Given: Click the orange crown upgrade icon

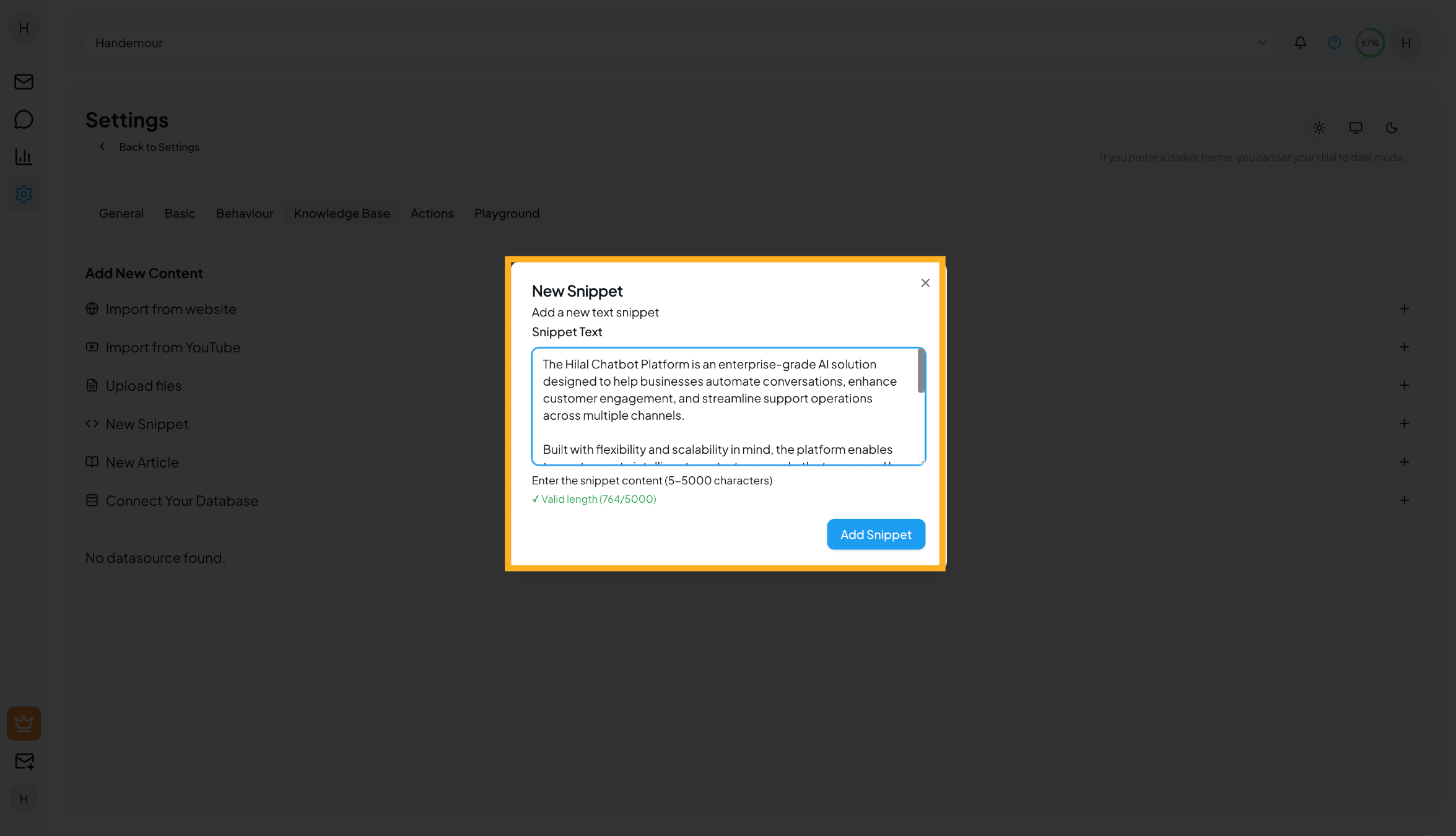Looking at the screenshot, I should click(x=24, y=723).
